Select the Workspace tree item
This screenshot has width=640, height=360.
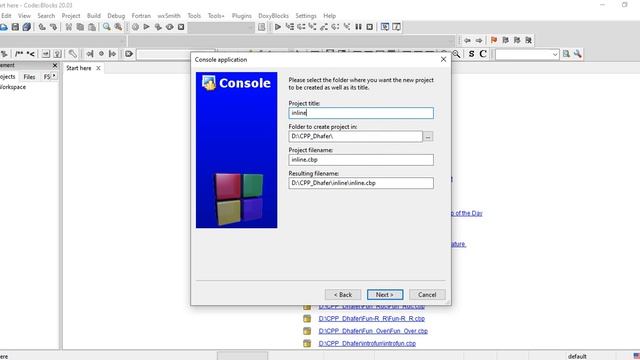(13, 87)
